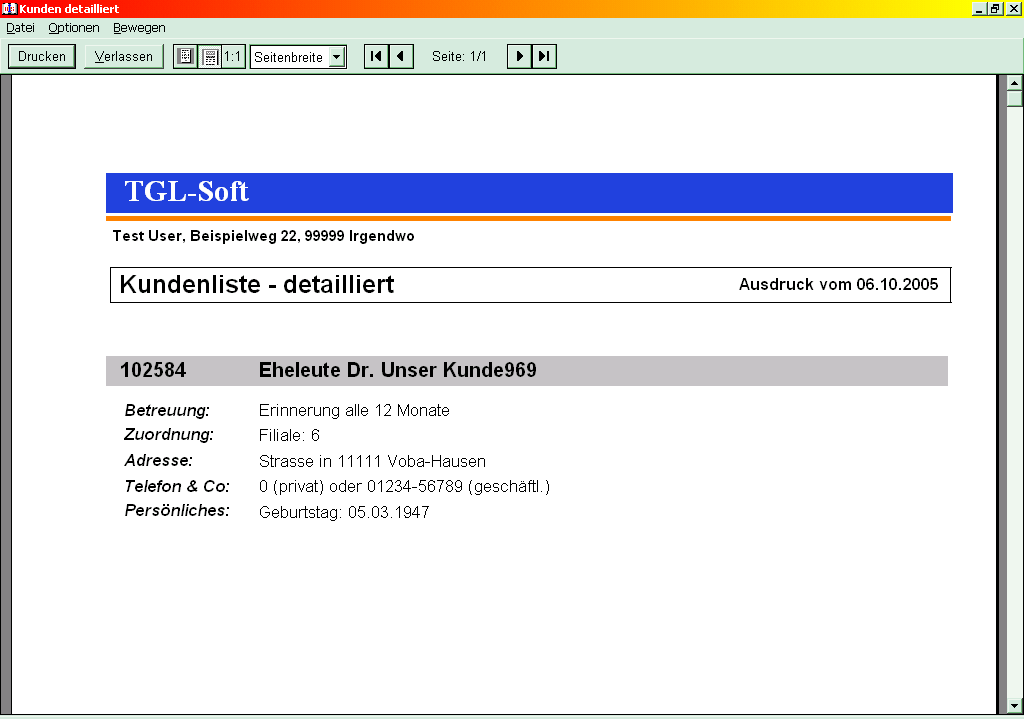The height and width of the screenshot is (719, 1024).
Task: Click the Zuordnung: label
Action: point(169,434)
